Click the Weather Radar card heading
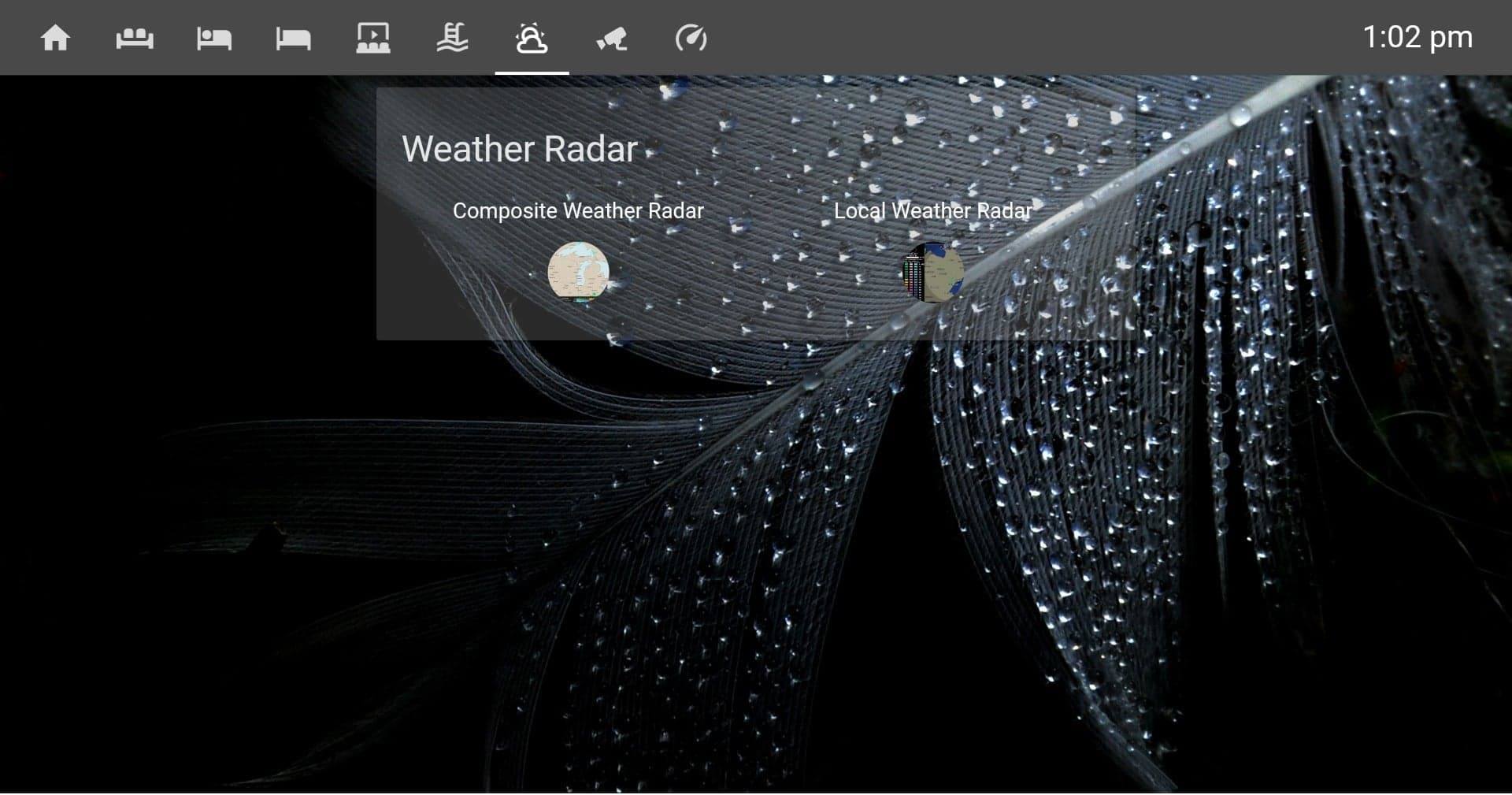The width and height of the screenshot is (1512, 795). point(520,149)
